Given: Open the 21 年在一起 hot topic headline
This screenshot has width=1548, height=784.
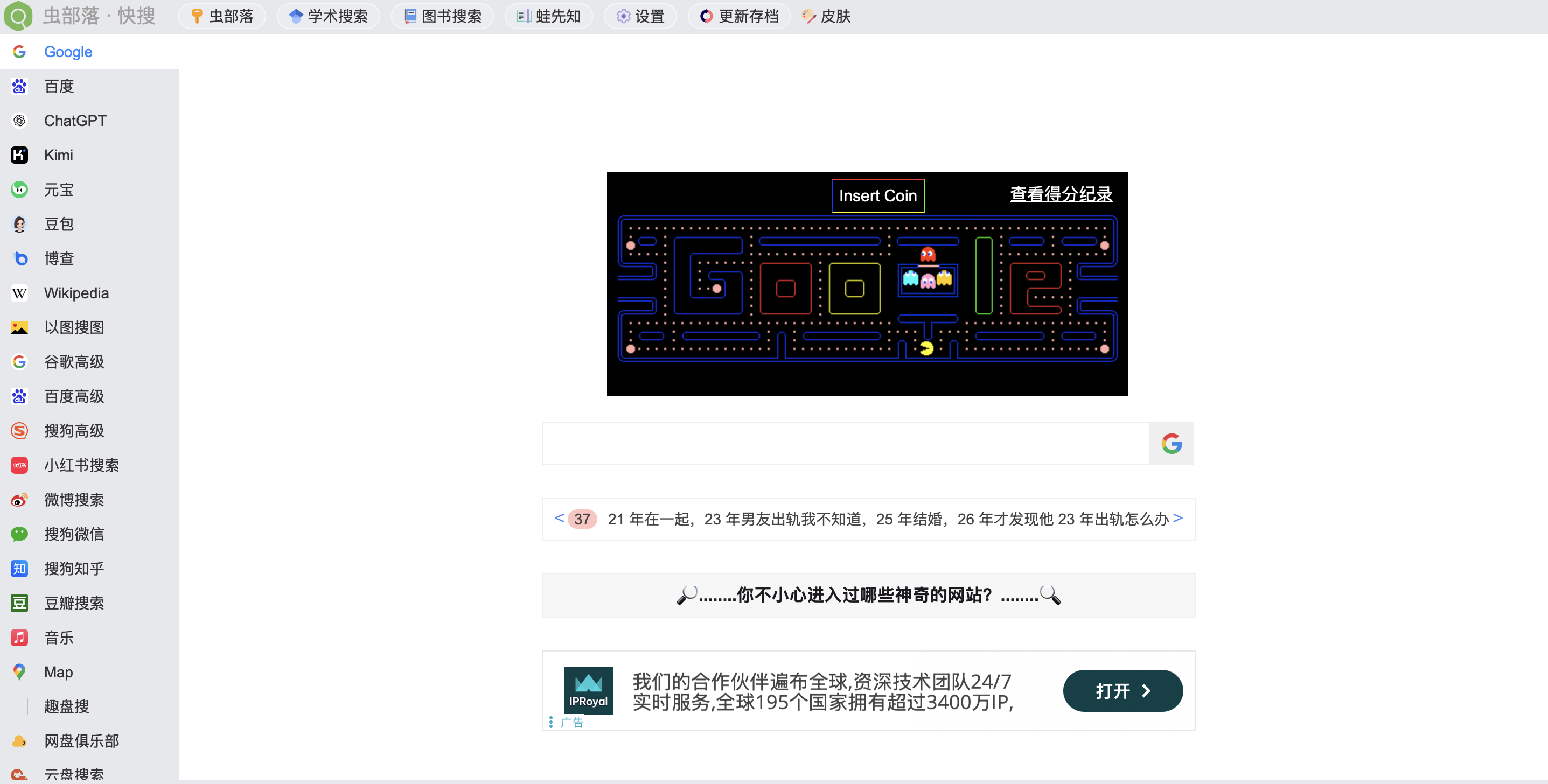Looking at the screenshot, I should [888, 519].
